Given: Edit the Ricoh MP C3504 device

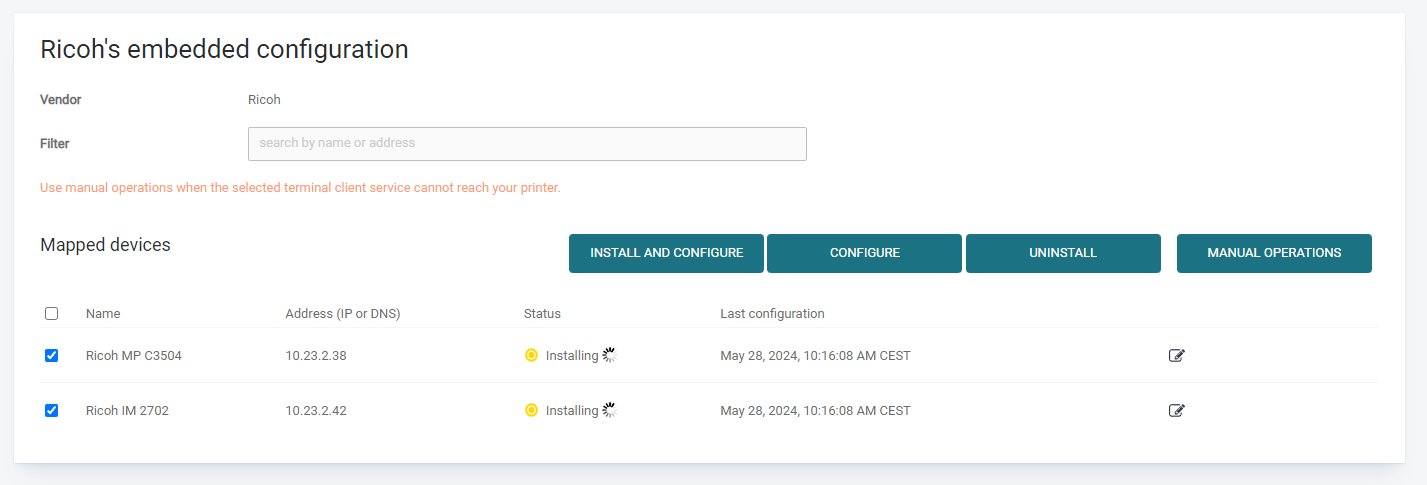Looking at the screenshot, I should [x=1177, y=355].
